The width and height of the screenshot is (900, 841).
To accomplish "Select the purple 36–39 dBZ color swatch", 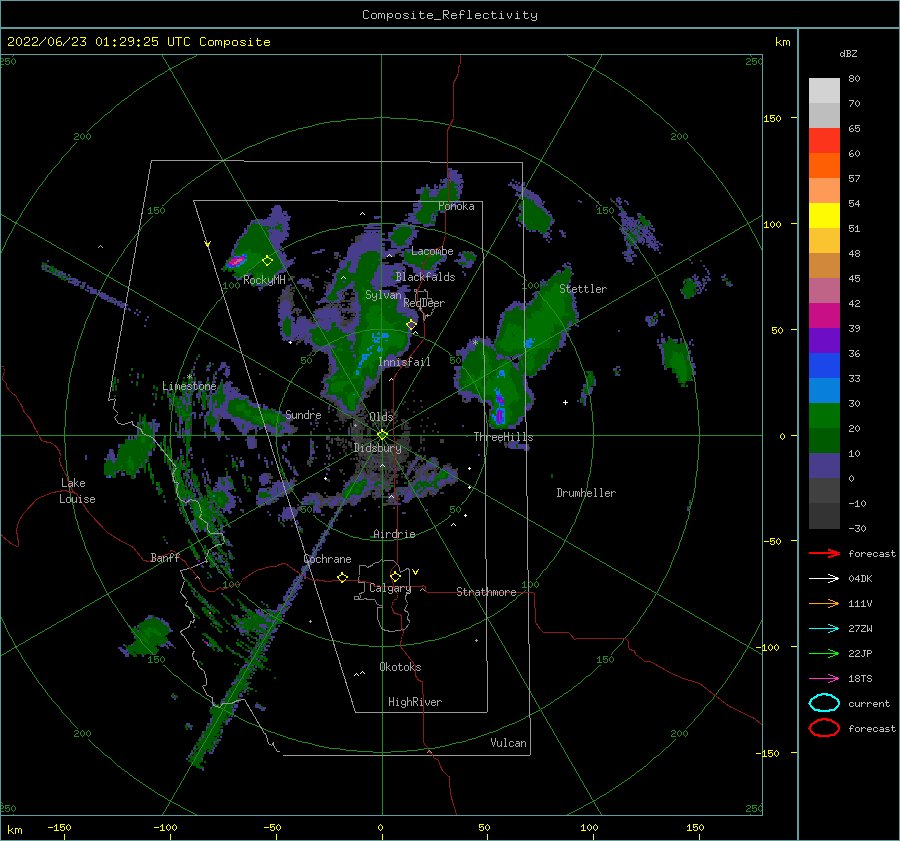I will (x=824, y=341).
